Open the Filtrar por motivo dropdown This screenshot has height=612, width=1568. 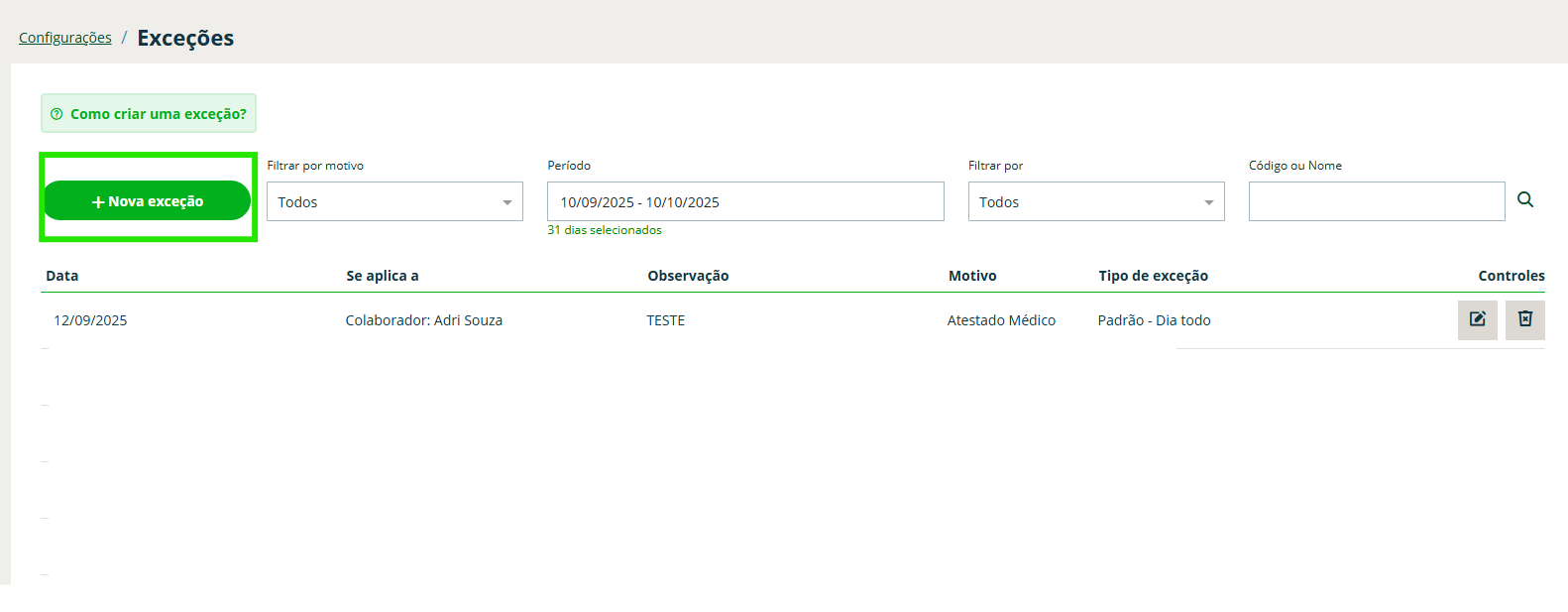click(394, 202)
